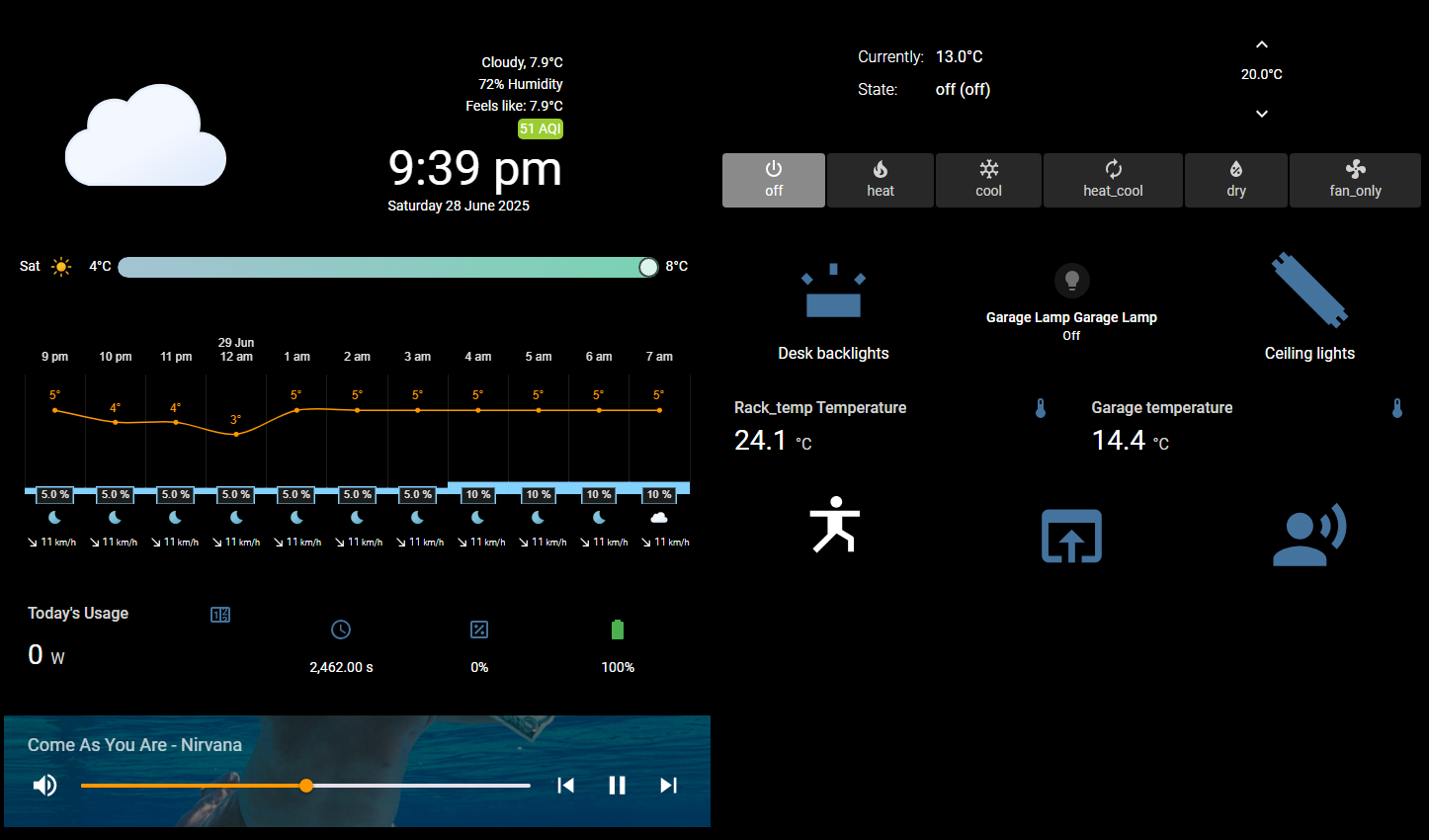Mute the media player volume
The width and height of the screenshot is (1429, 840).
(x=44, y=786)
